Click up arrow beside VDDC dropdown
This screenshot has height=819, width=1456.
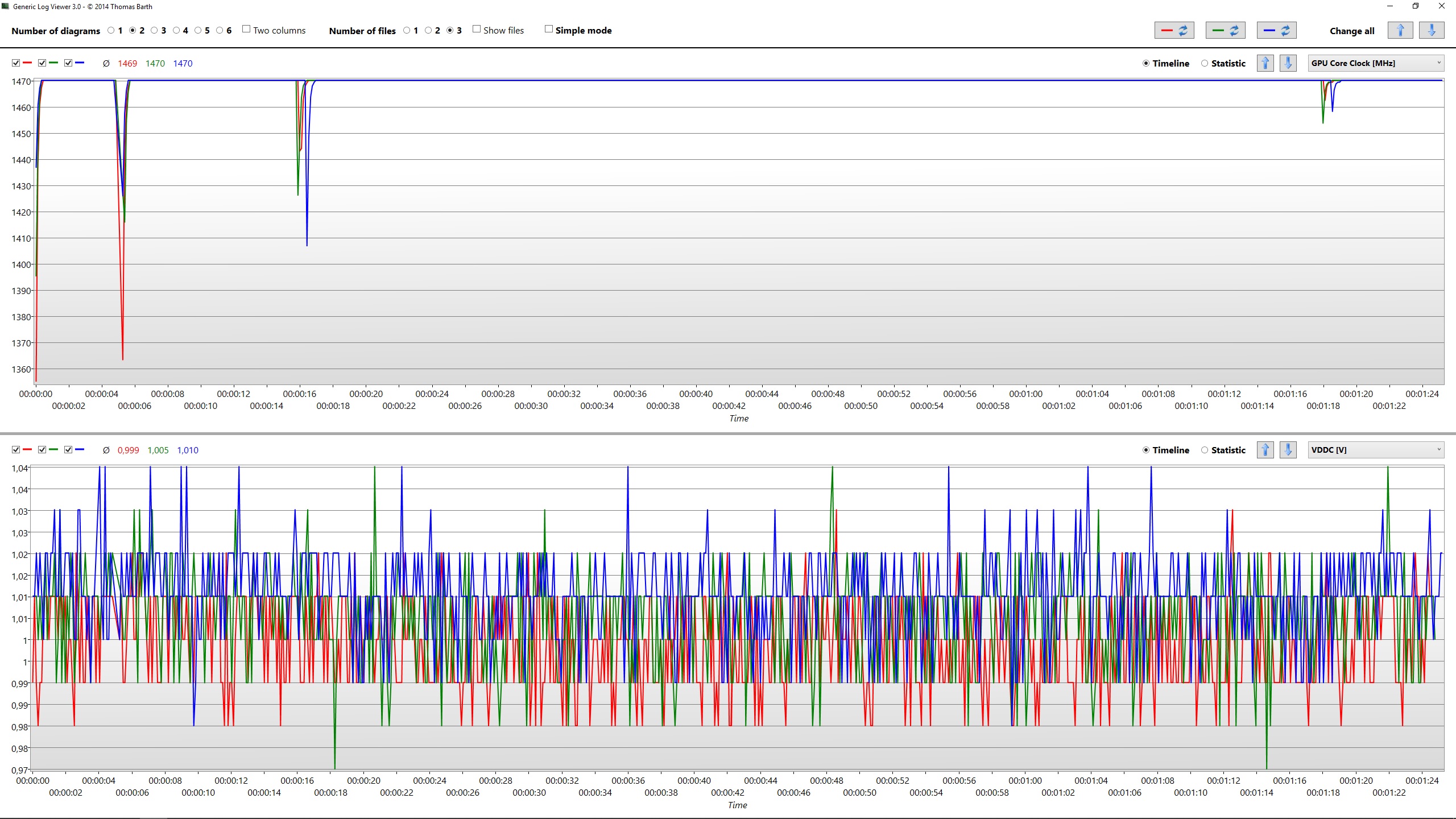1265,450
